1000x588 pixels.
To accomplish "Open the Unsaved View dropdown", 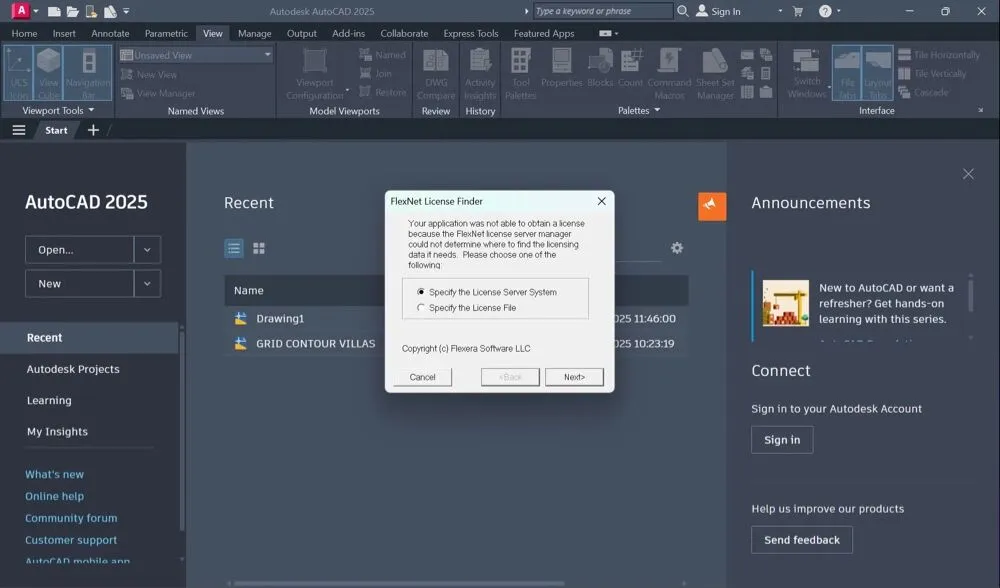I will [196, 55].
